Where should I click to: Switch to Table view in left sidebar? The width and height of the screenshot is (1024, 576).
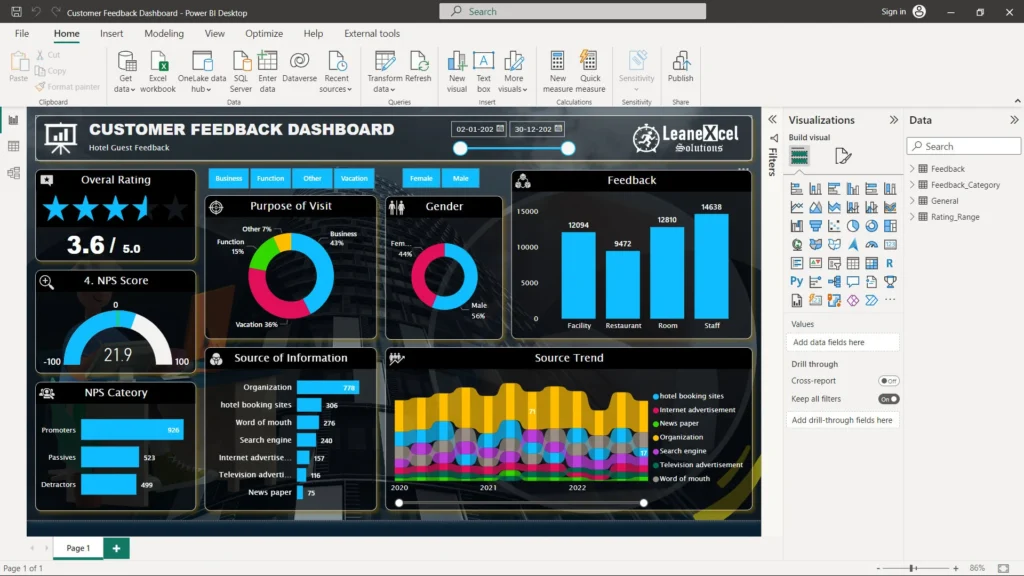(14, 146)
